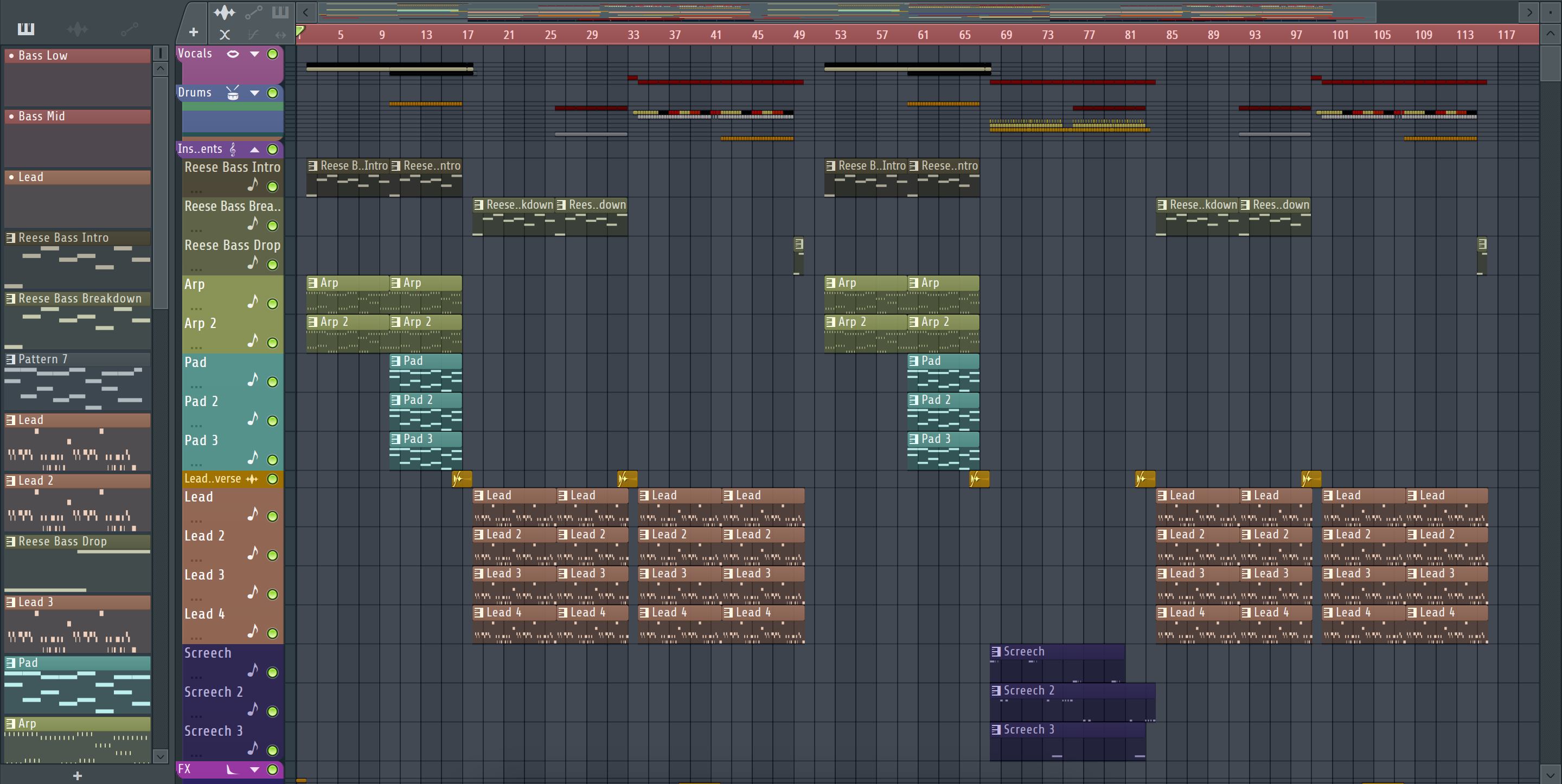Screen dimensions: 1562x784
Task: Click the note icon on Lead 4 track
Action: pos(253,631)
